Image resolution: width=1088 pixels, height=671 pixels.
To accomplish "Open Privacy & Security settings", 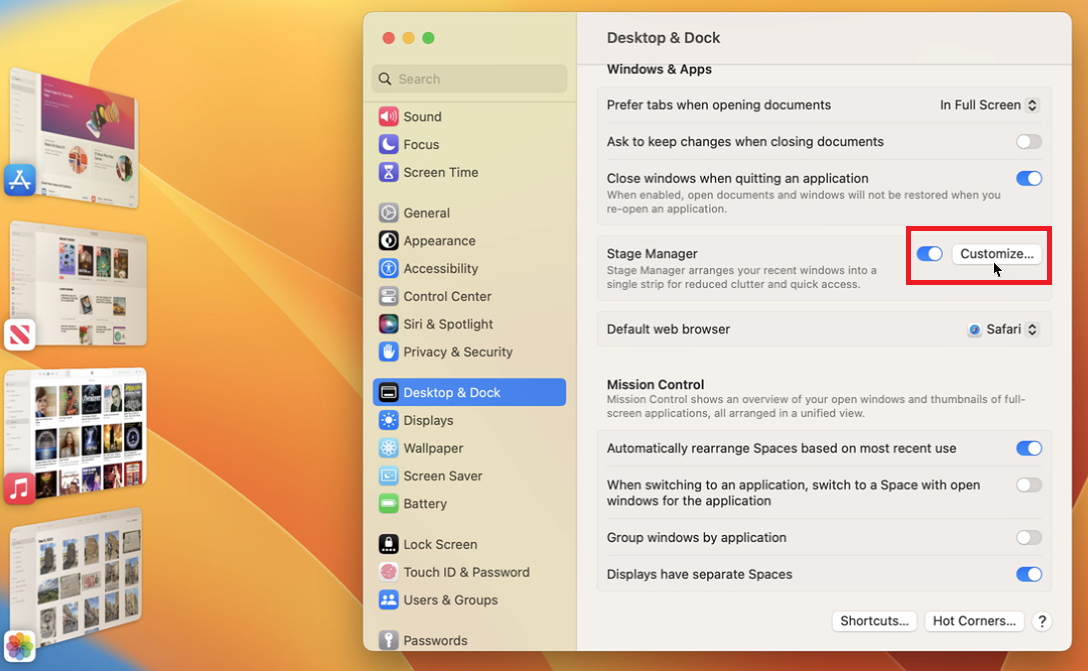I will 390,352.
